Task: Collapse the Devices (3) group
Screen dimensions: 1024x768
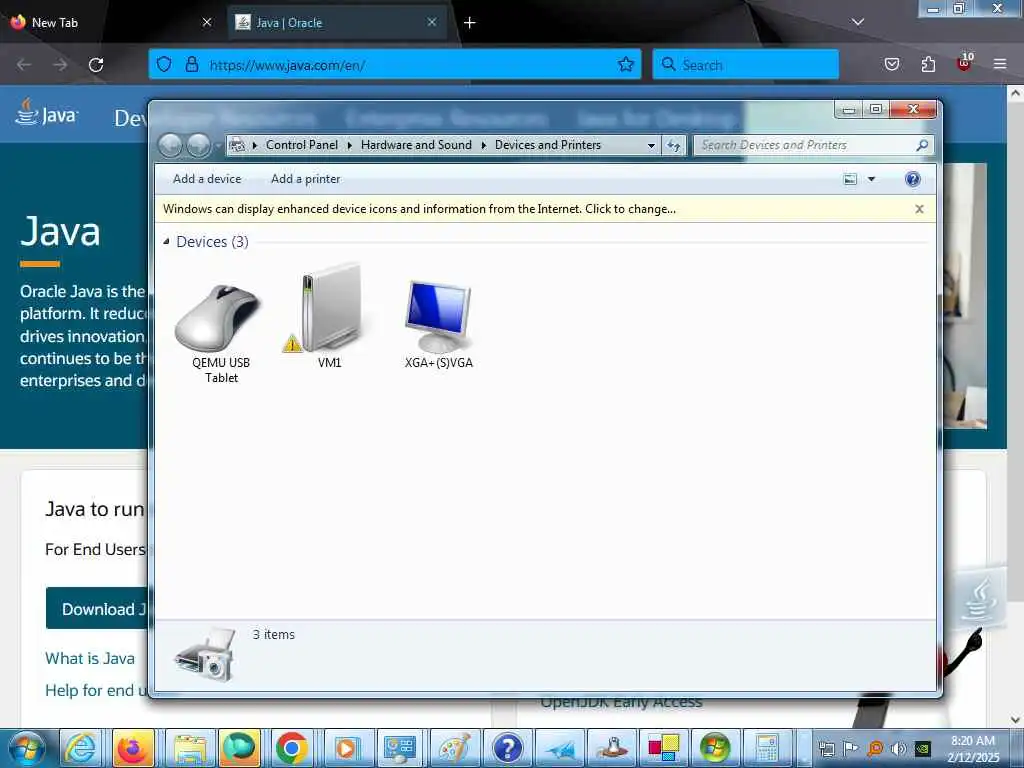Action: tap(167, 242)
